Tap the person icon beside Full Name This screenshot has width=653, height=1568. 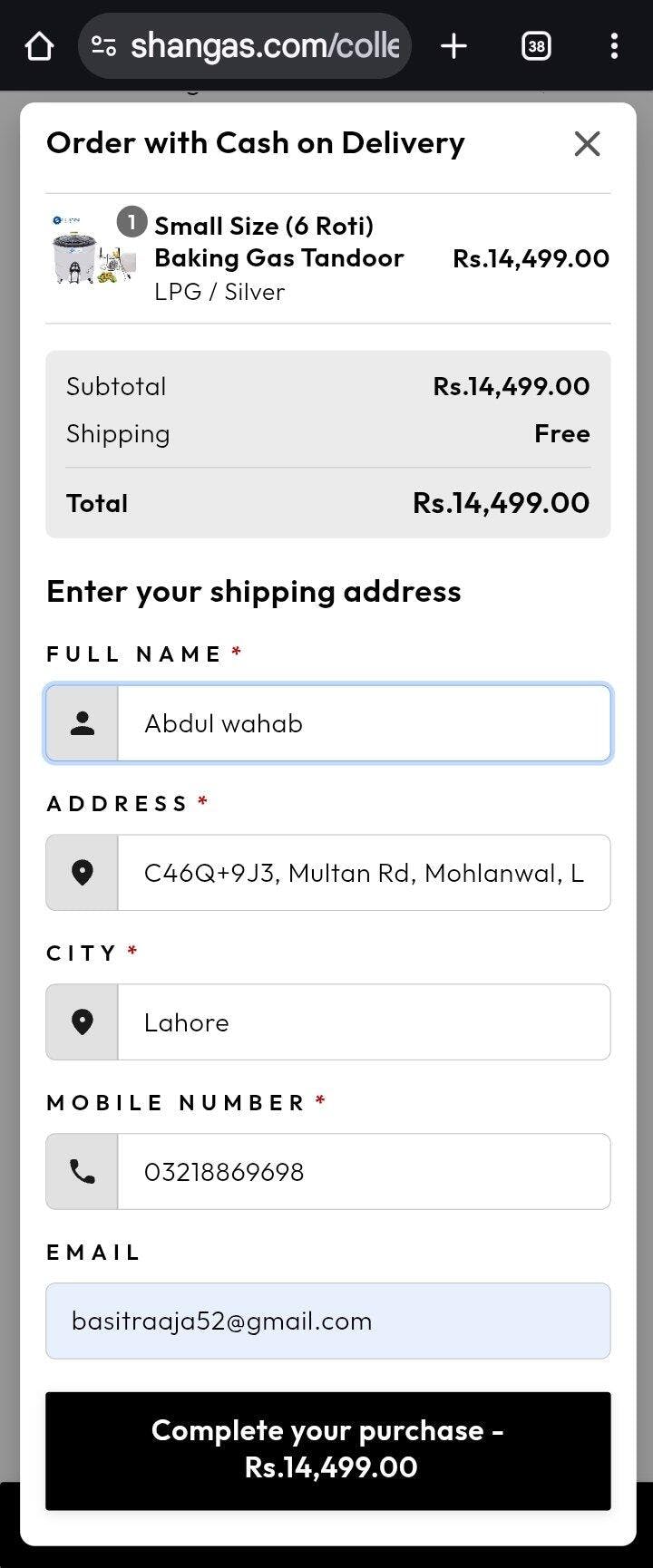[x=83, y=723]
